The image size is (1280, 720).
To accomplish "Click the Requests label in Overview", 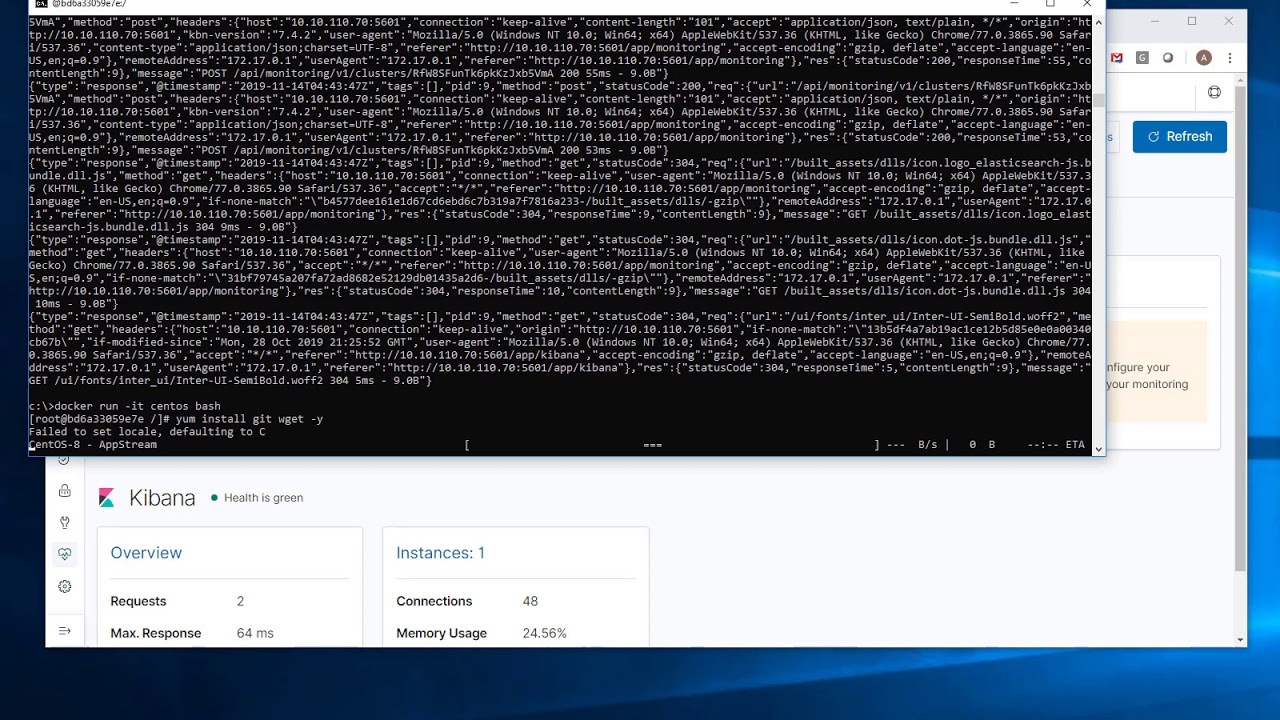I will 138,601.
